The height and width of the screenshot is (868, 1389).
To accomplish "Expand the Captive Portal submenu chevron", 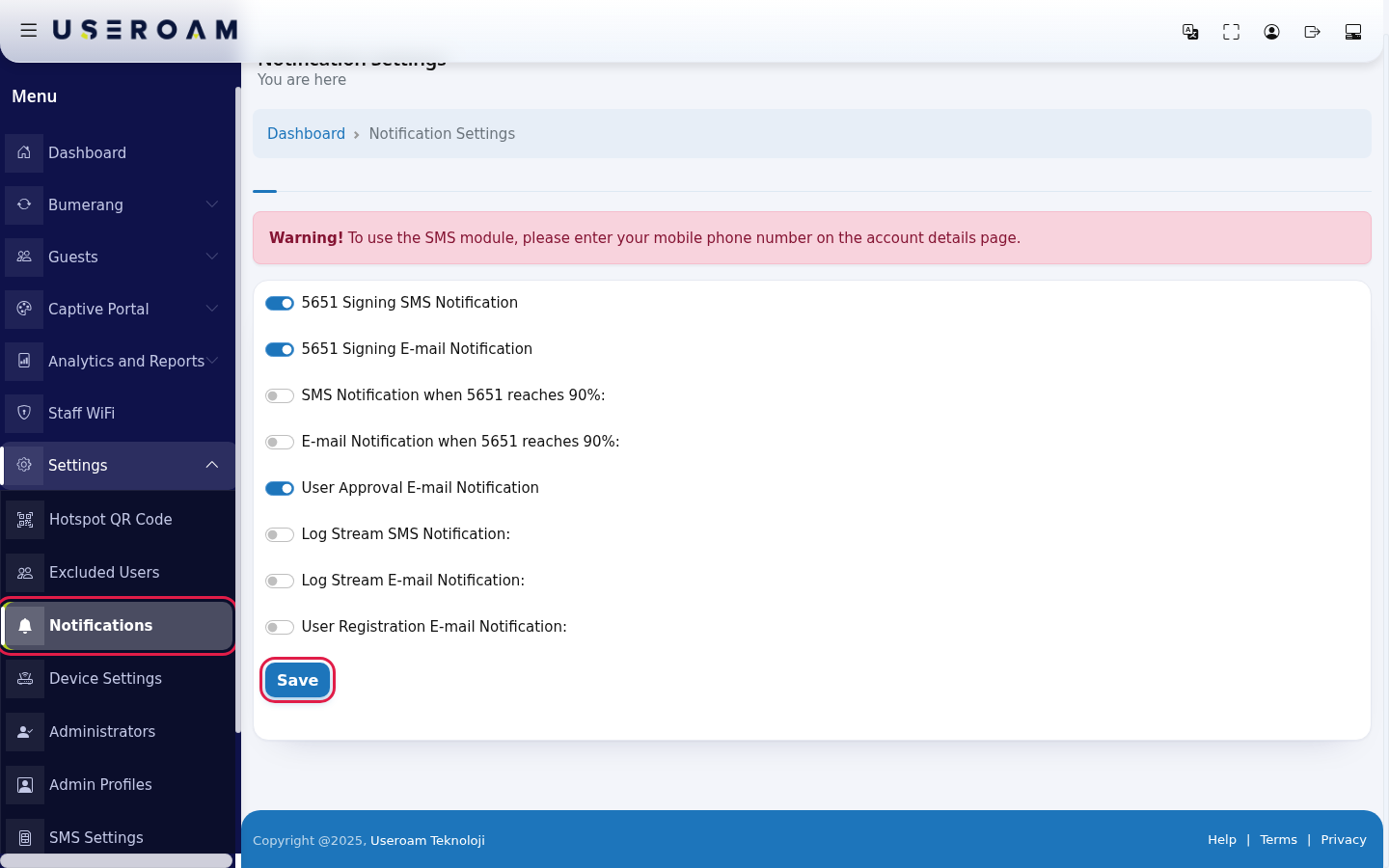I will (x=212, y=309).
